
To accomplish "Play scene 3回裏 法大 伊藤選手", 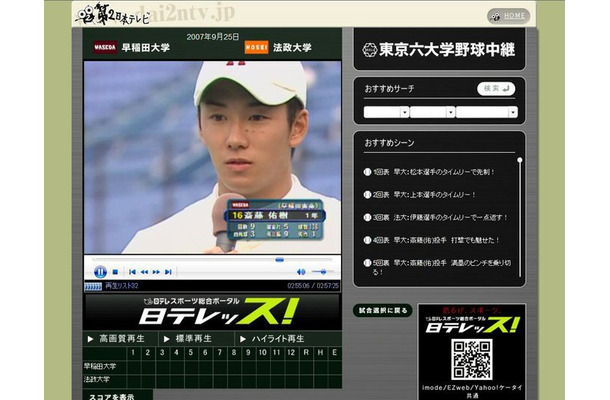I will coord(440,217).
